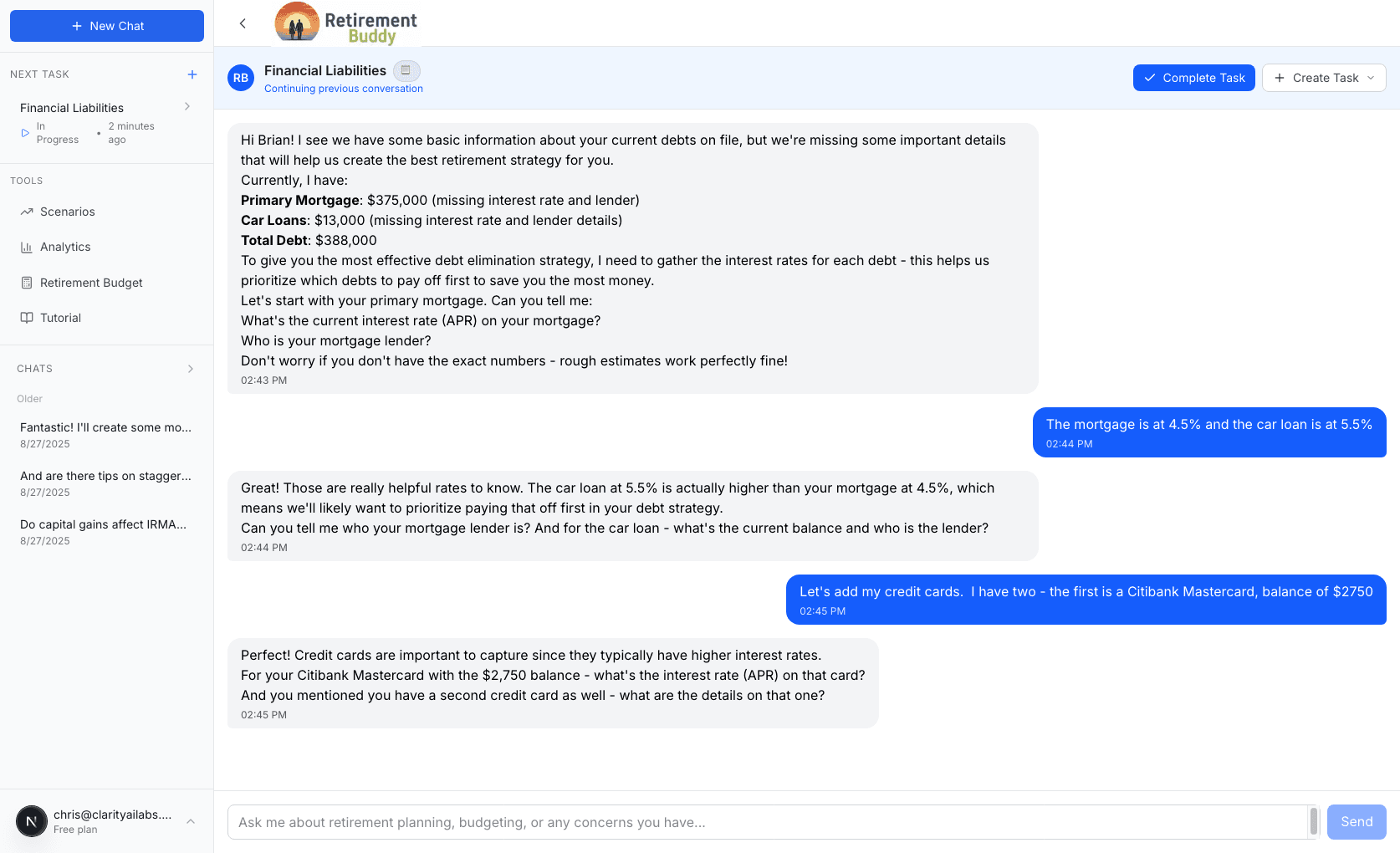Expand the Chats section chevron
Screen dimensions: 1400x853
191,369
